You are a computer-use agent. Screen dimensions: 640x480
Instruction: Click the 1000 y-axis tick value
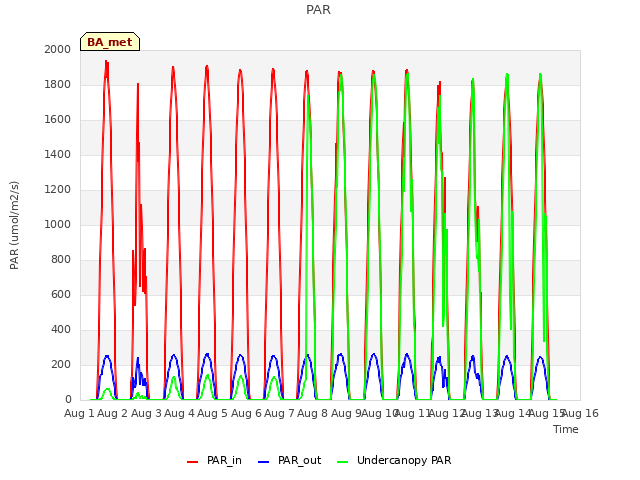point(58,224)
